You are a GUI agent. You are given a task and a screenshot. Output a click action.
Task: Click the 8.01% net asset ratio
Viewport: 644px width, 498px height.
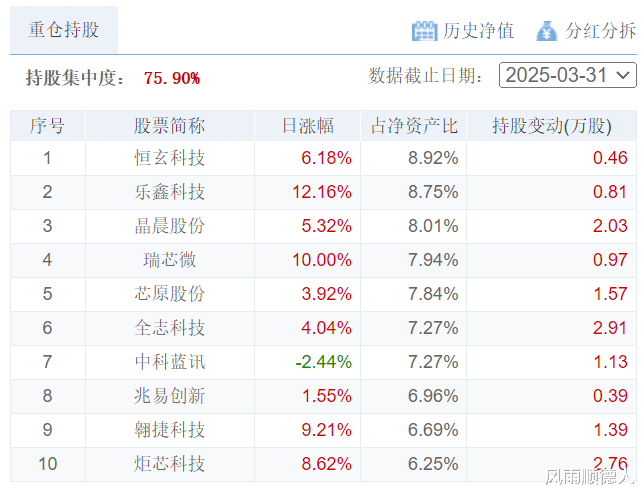click(433, 226)
